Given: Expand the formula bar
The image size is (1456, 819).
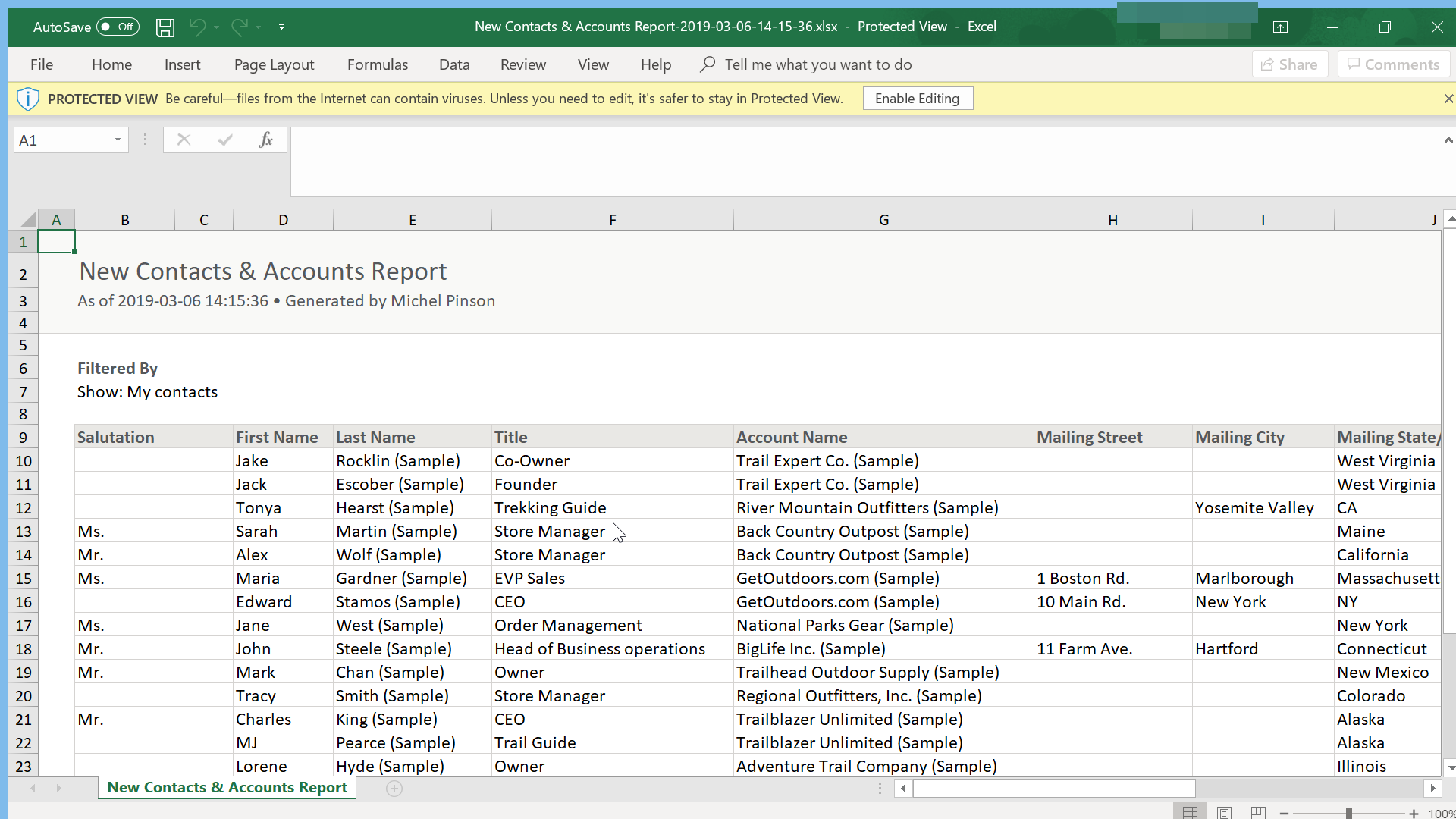Looking at the screenshot, I should coord(1448,140).
